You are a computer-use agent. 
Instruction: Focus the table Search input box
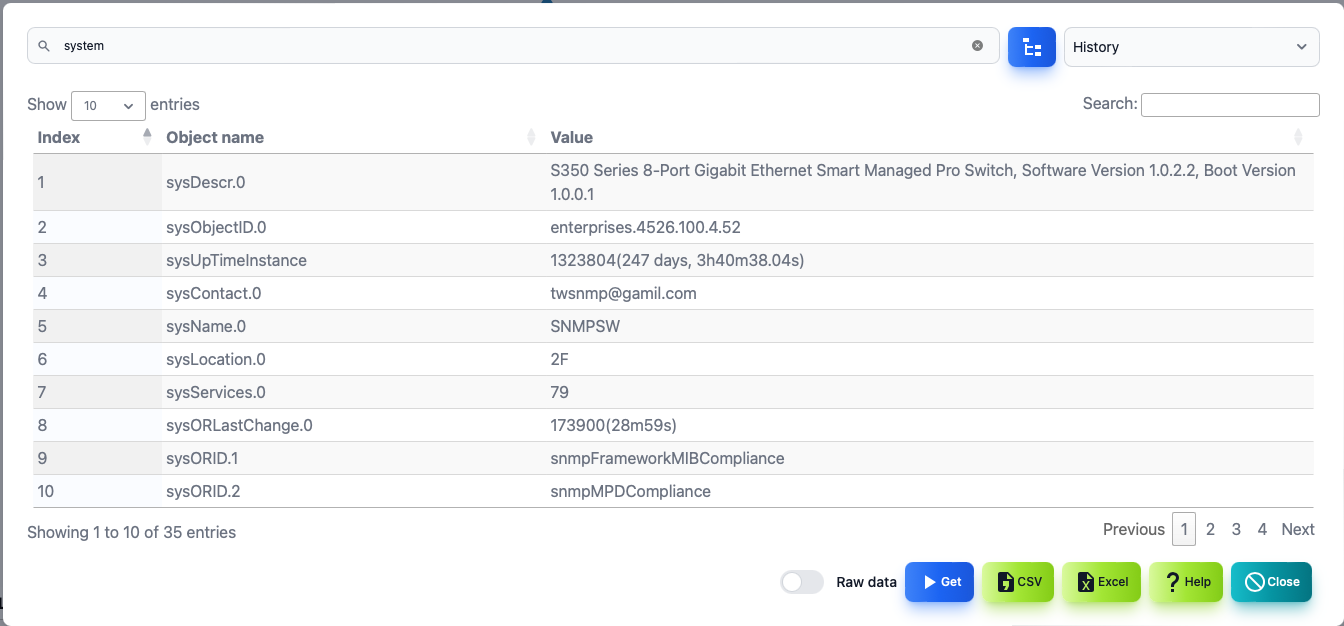coord(1230,104)
